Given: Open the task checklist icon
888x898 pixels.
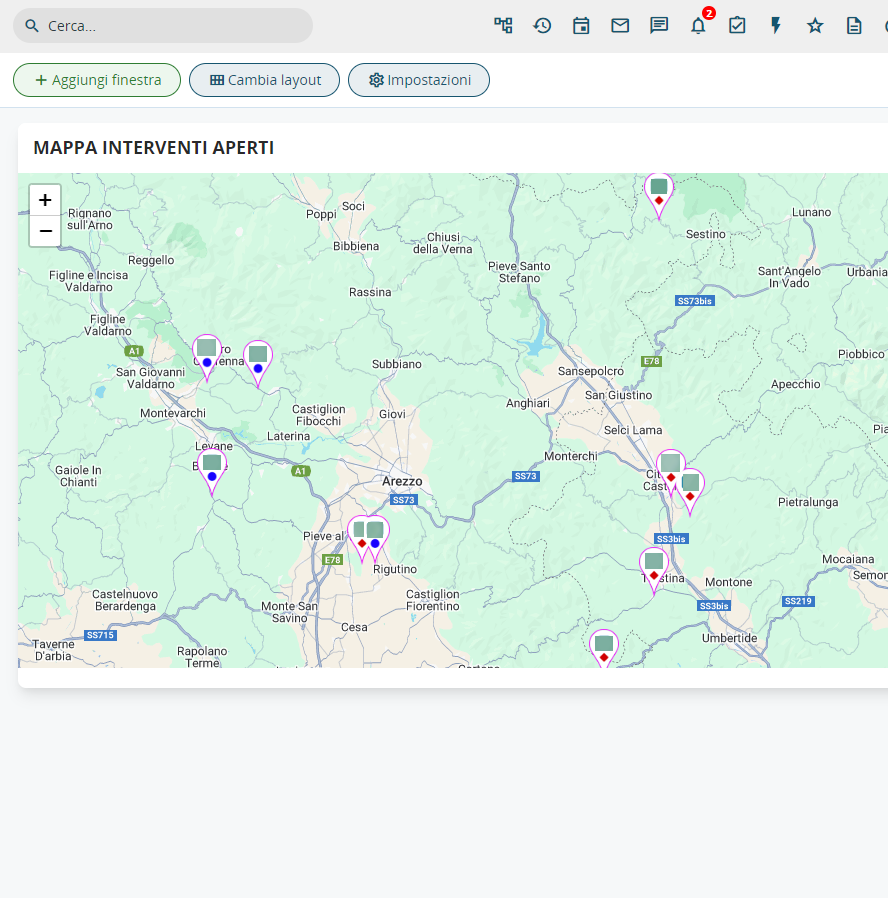Looking at the screenshot, I should coord(737,25).
